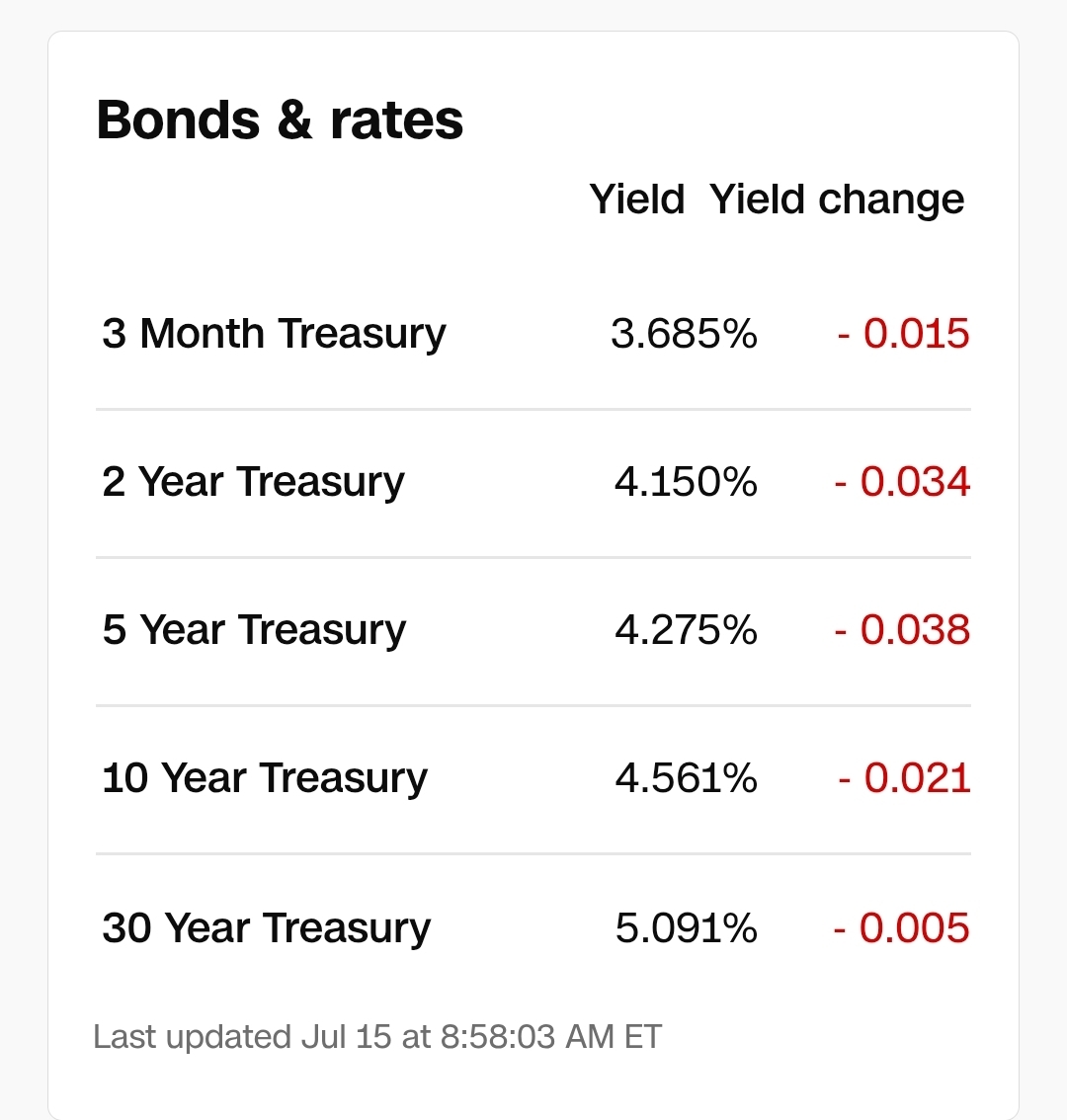Screen dimensions: 1067x1120
Task: Click the -0.021 yield change value
Action: click(x=904, y=778)
